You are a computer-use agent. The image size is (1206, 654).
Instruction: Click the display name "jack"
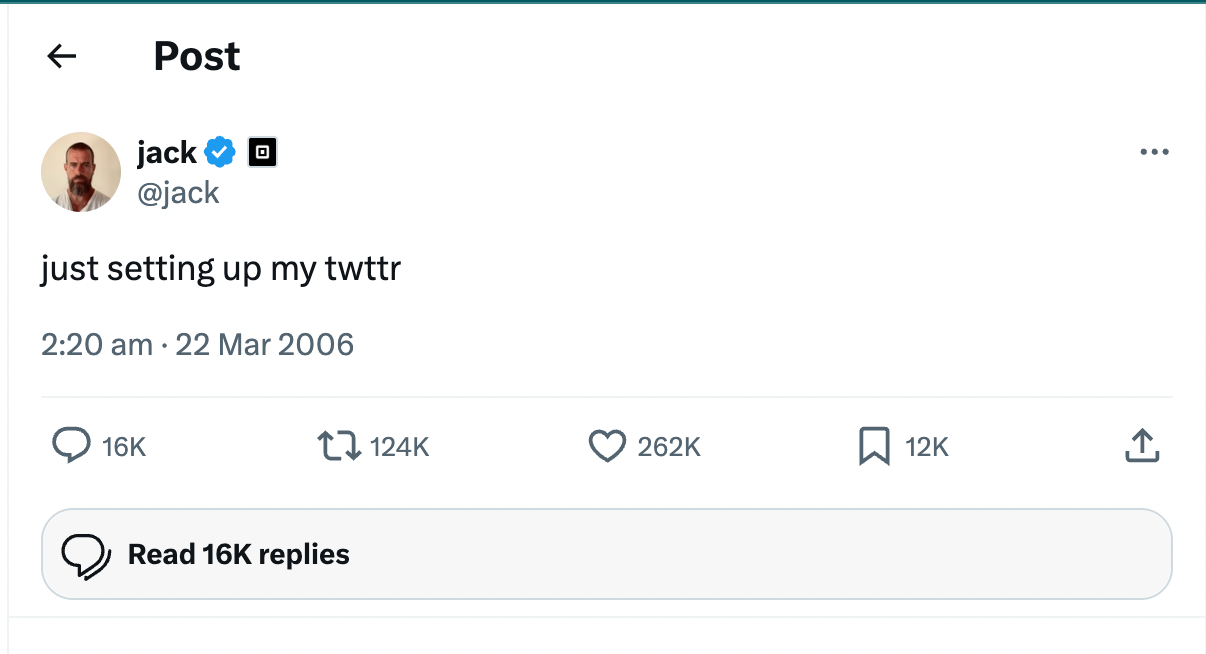tap(167, 153)
